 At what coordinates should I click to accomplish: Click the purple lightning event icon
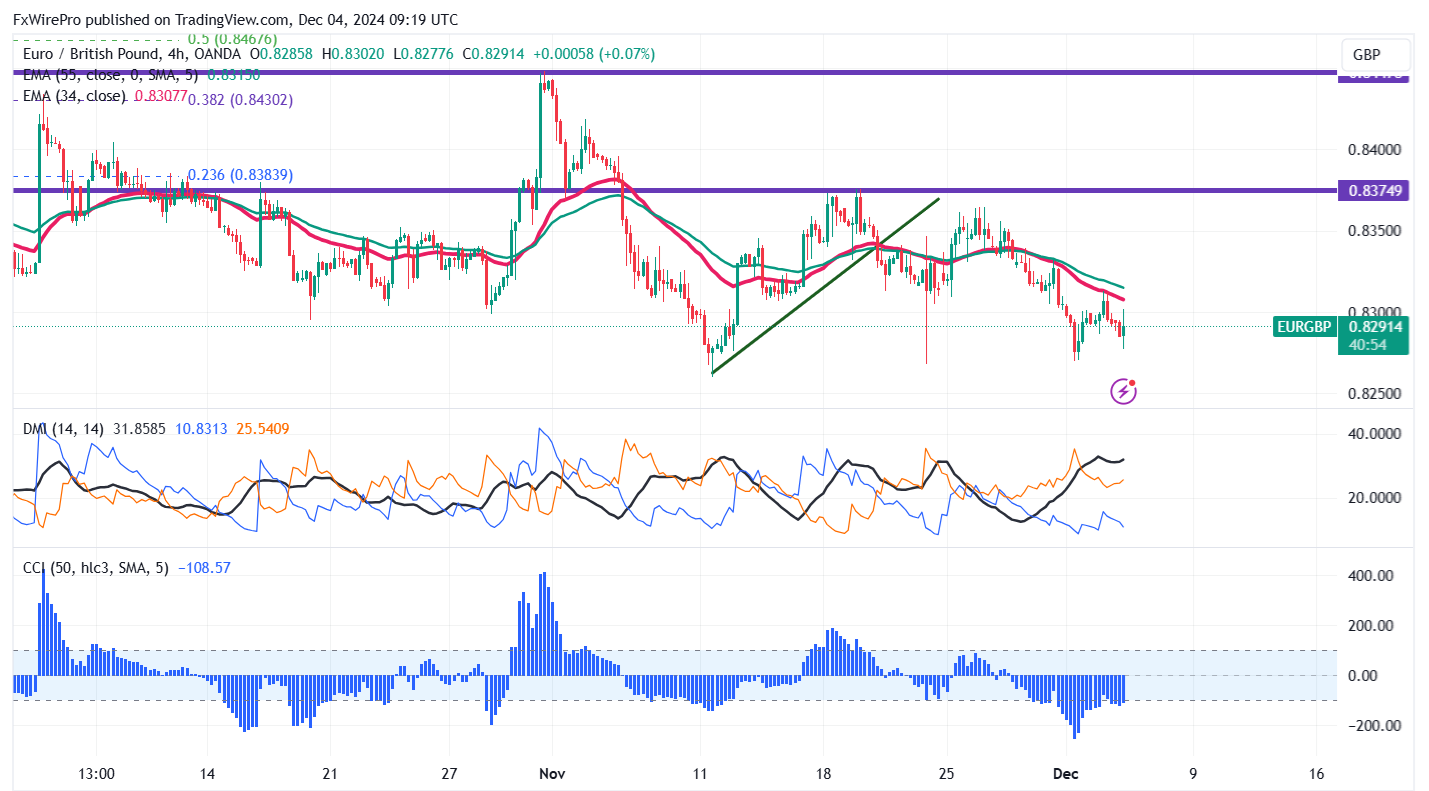click(x=1124, y=391)
